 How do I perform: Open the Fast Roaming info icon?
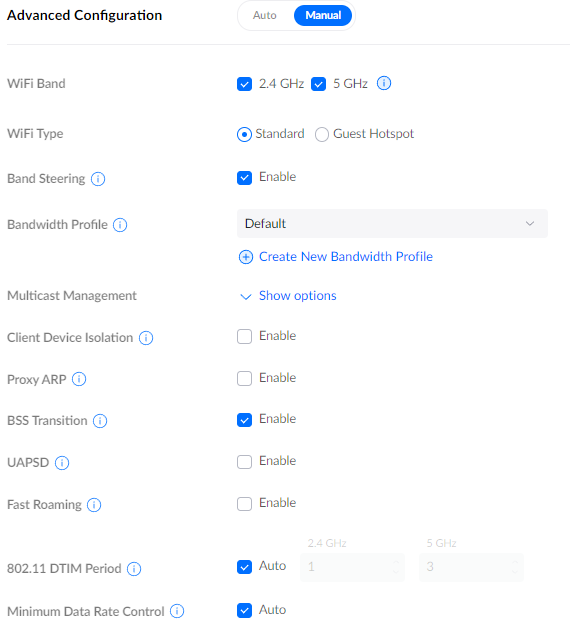tap(94, 505)
